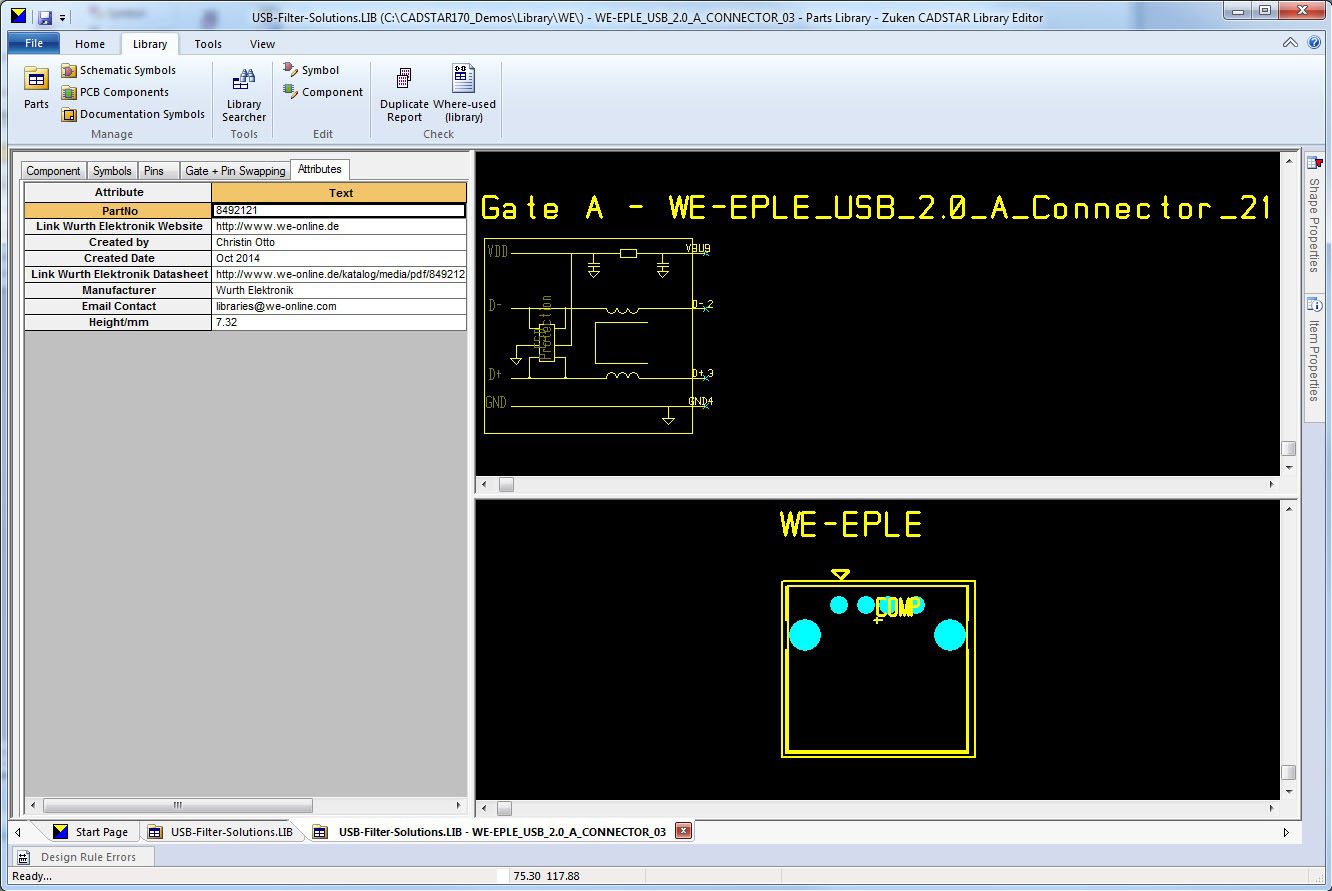
Task: Open Schematic Symbols library
Action: pyautogui.click(x=118, y=70)
